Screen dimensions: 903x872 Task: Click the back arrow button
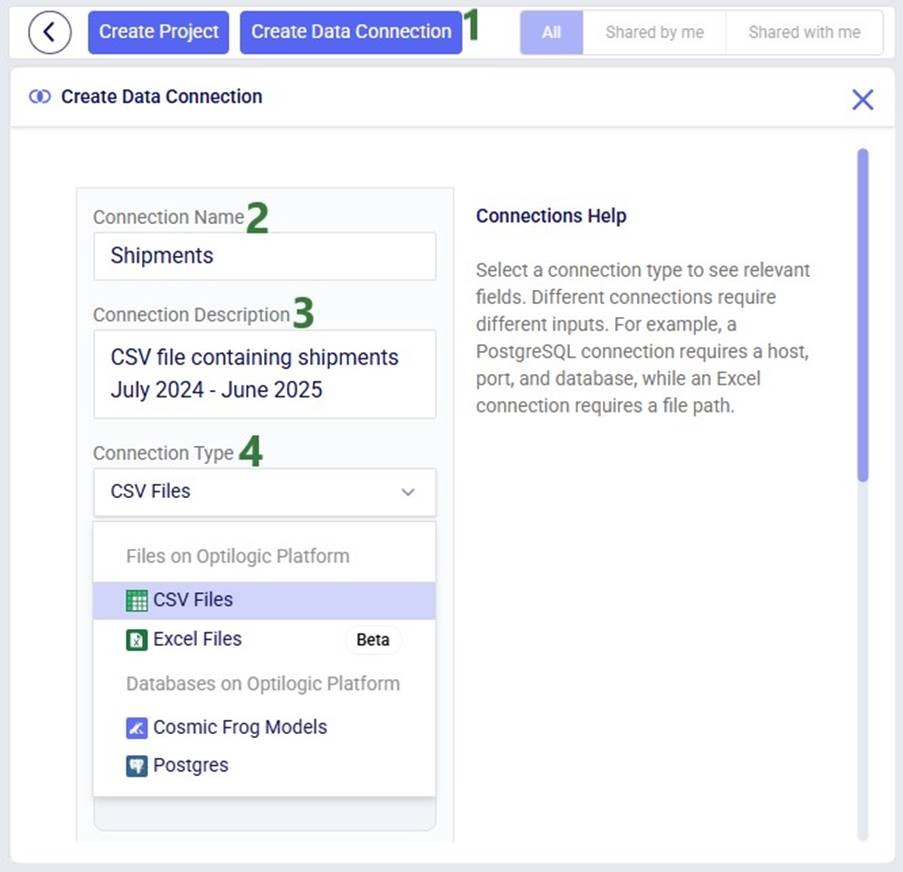pyautogui.click(x=50, y=32)
